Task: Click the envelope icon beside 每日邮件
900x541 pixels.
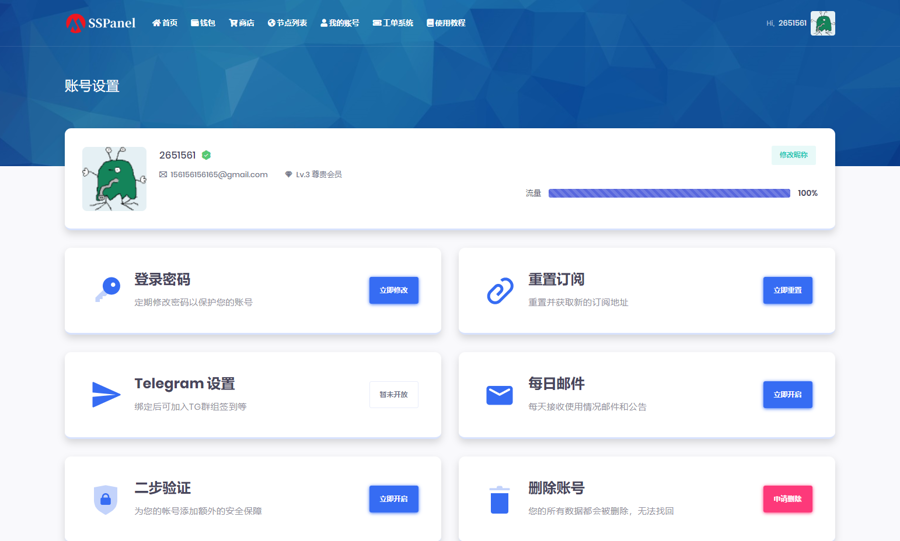Action: (500, 395)
